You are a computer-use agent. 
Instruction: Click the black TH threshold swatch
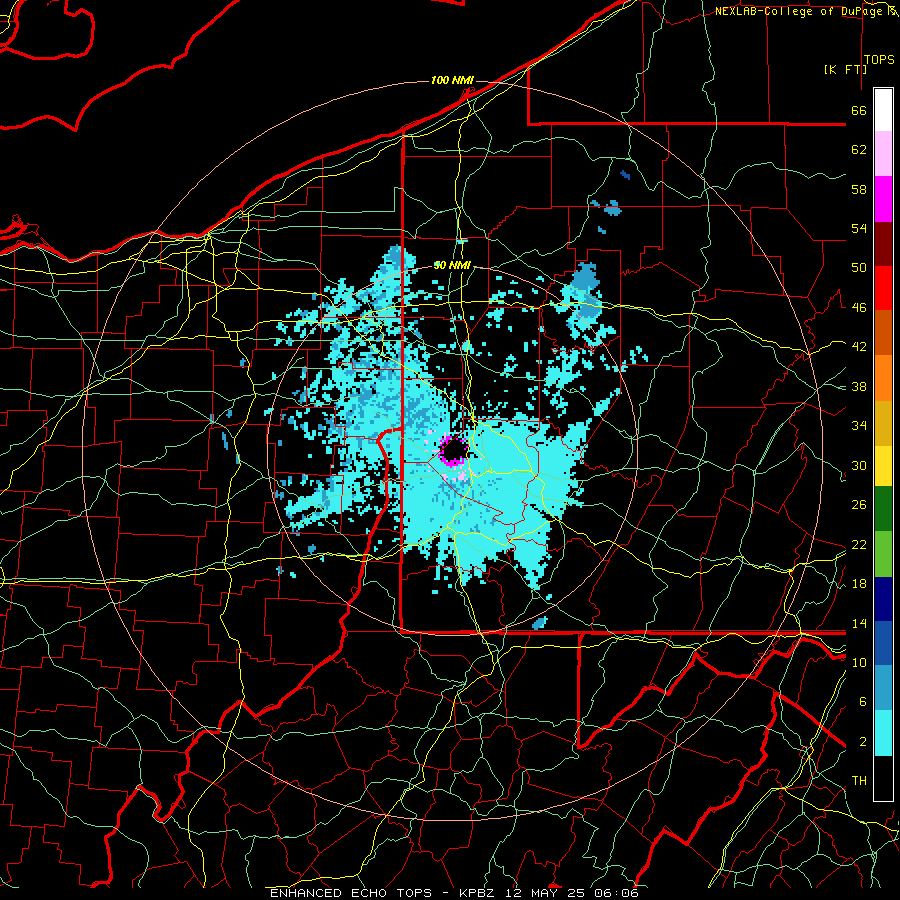(883, 778)
